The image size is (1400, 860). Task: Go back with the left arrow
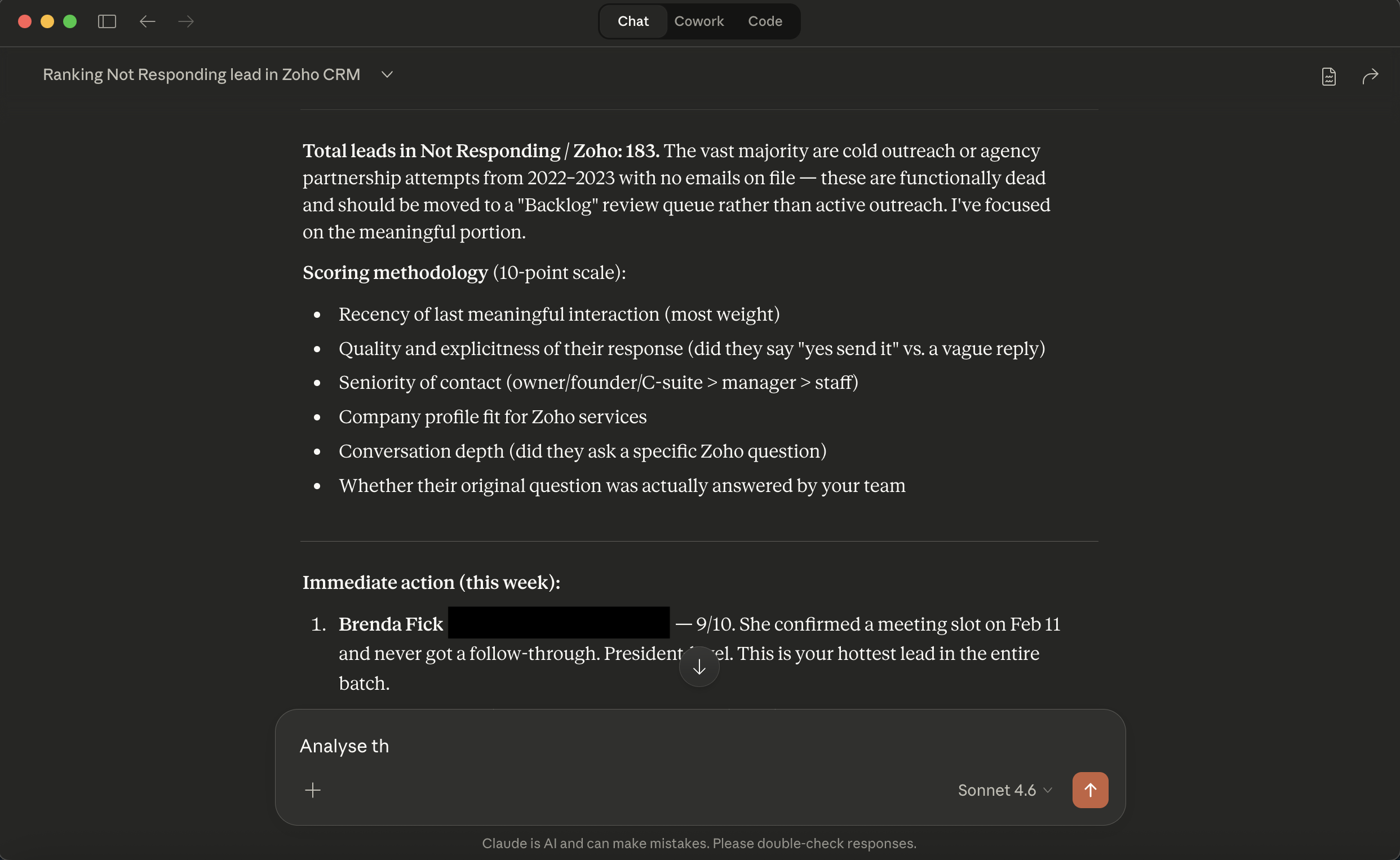point(147,21)
